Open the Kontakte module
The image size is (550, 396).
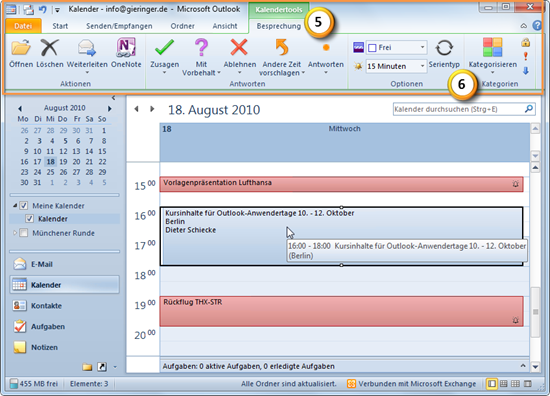pyautogui.click(x=65, y=306)
